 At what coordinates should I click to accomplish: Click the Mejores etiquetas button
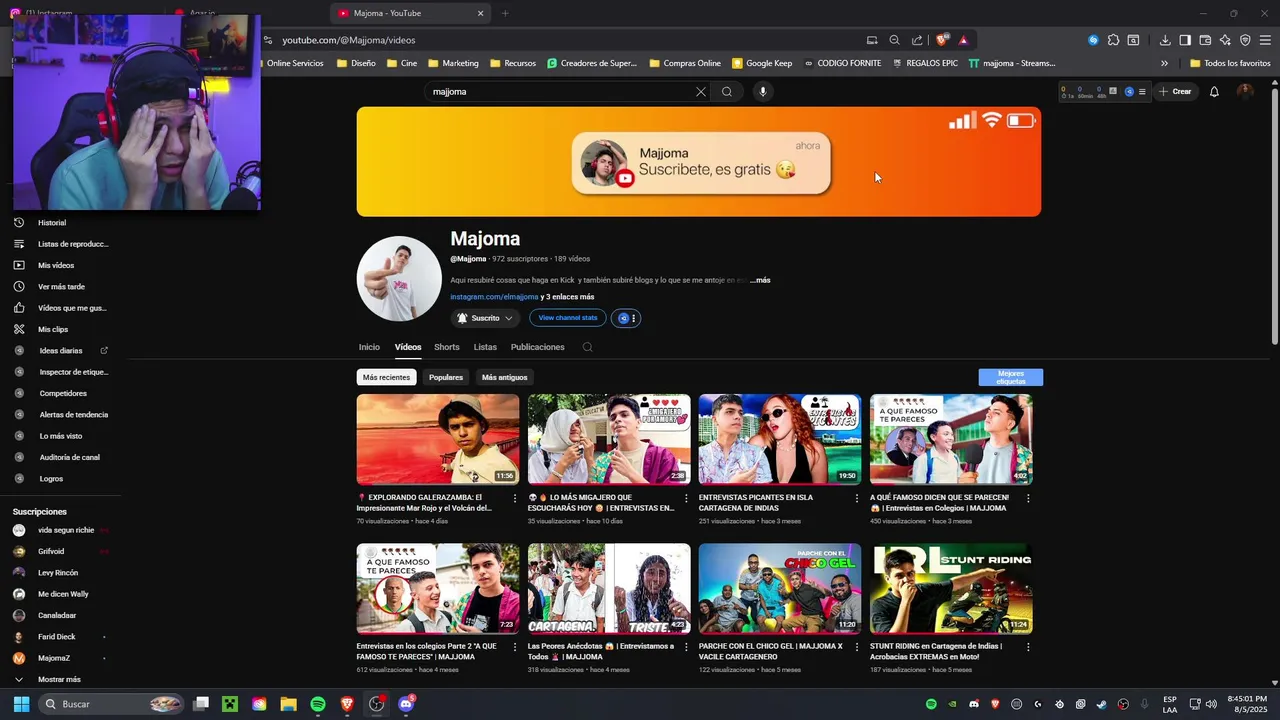pos(1011,377)
